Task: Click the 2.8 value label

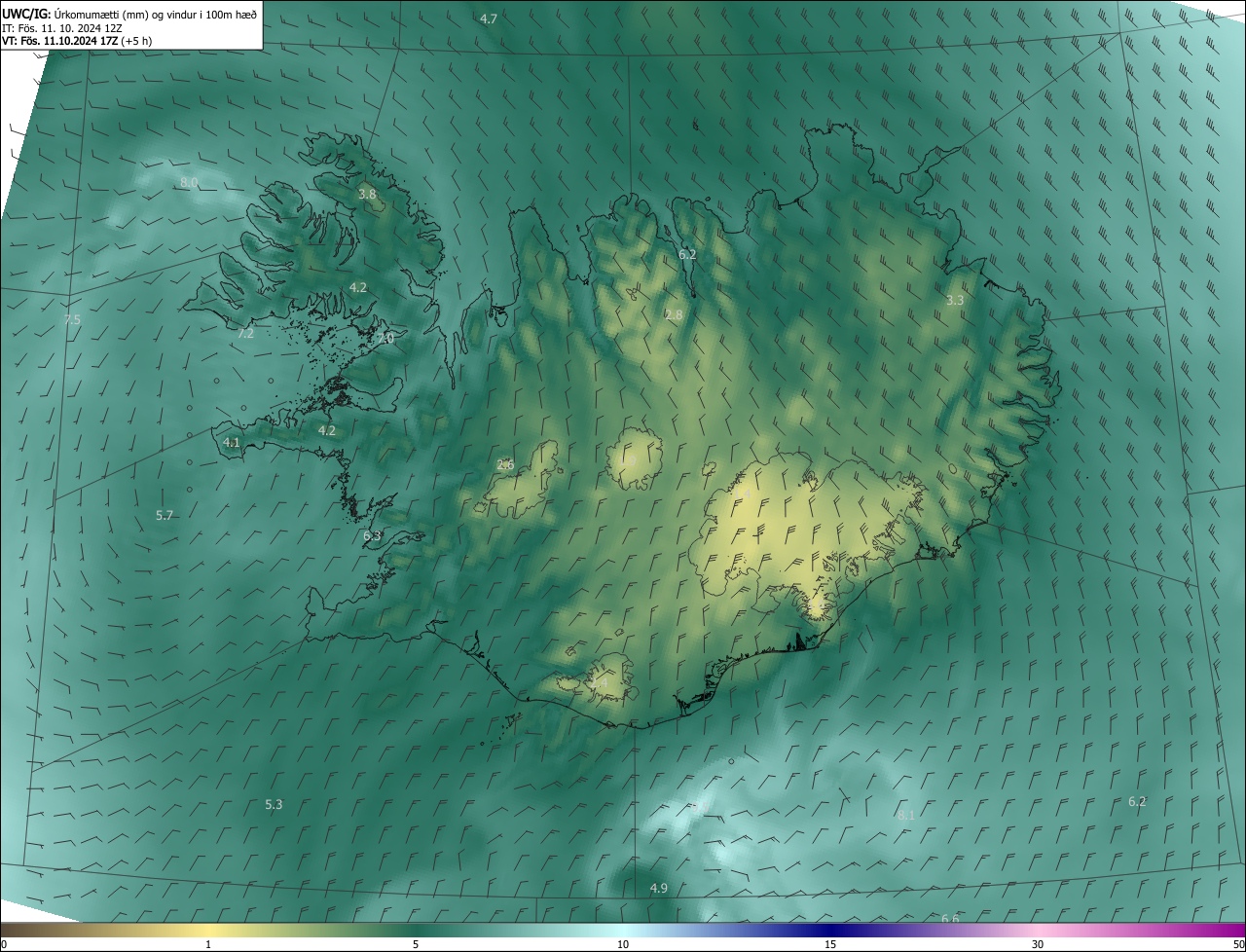Action: tap(674, 314)
